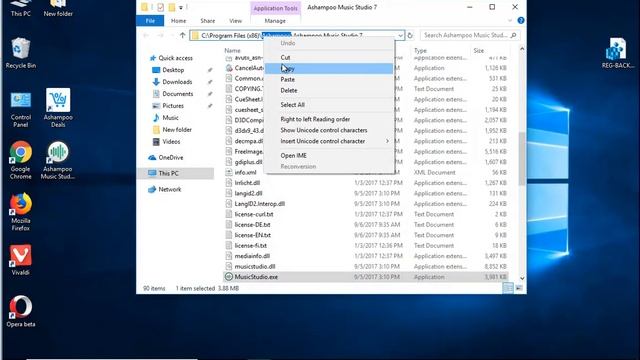This screenshot has width=640, height=360.
Task: Expand the ribbon with the chevron
Action: click(510, 20)
